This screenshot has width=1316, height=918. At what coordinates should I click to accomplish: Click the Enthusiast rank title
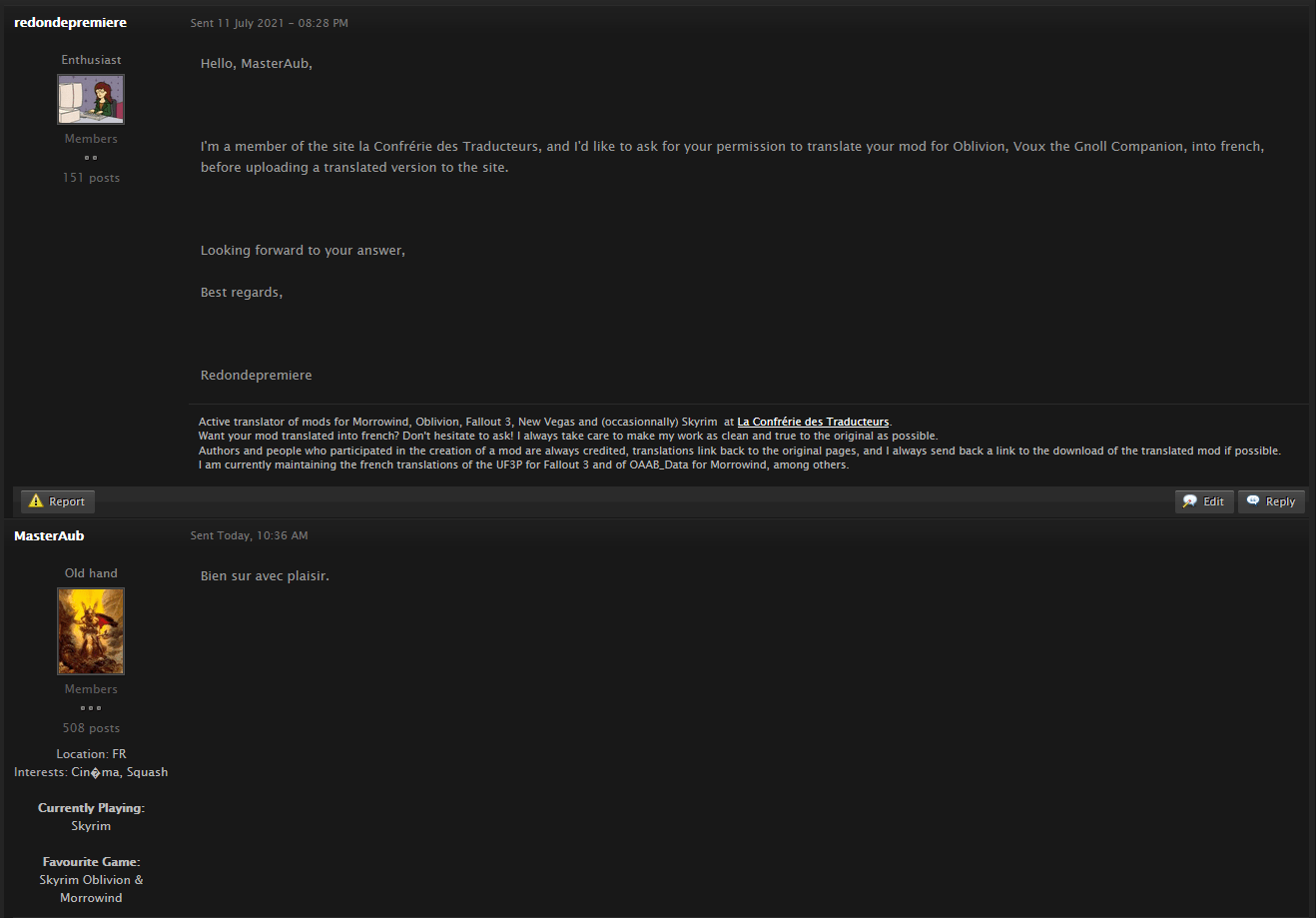tap(91, 60)
